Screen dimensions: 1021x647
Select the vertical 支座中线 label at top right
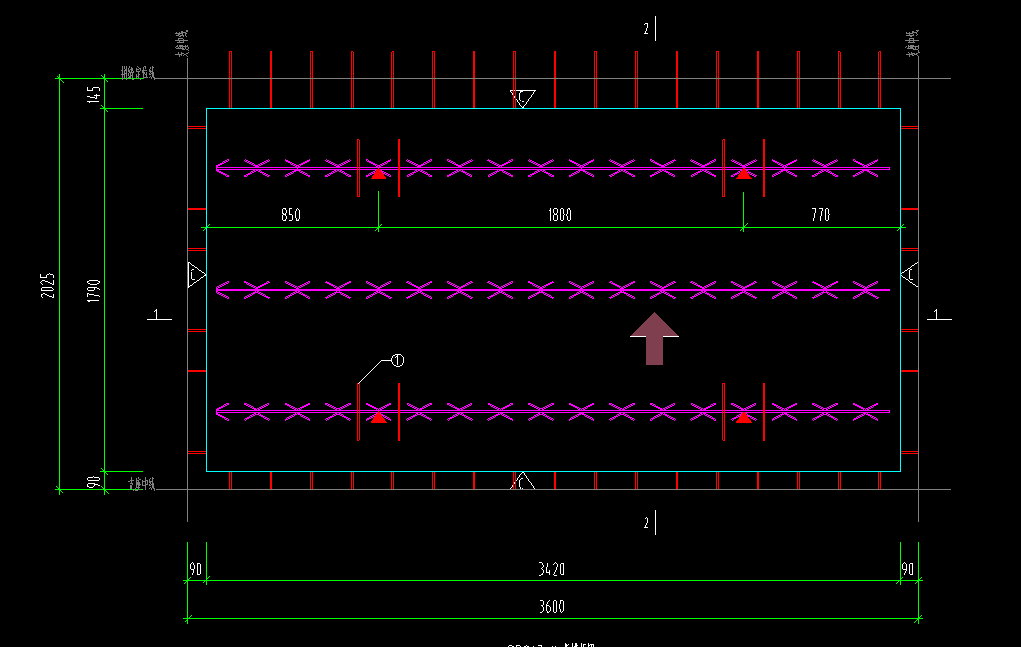pyautogui.click(x=913, y=43)
